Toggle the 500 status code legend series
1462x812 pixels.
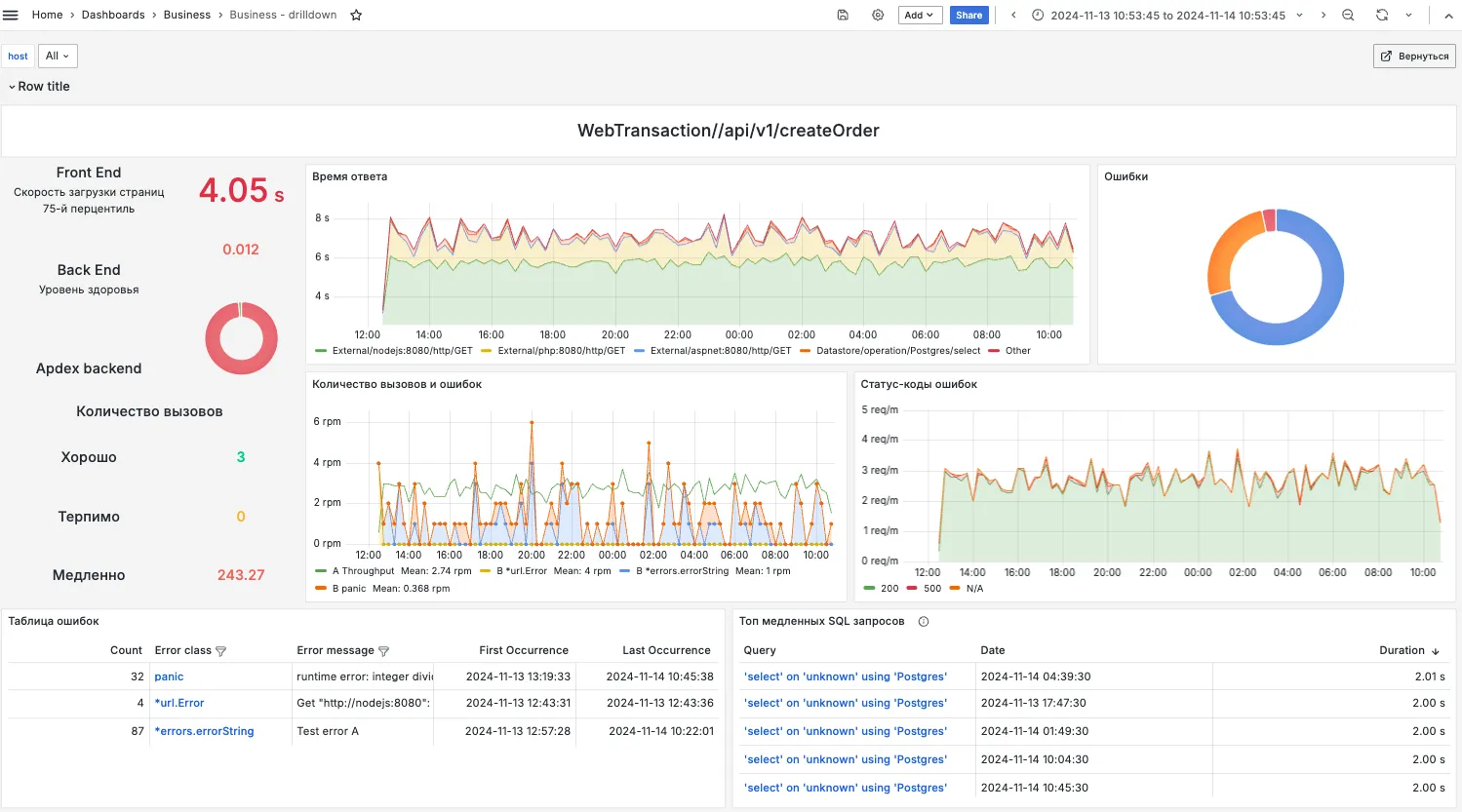(x=925, y=588)
